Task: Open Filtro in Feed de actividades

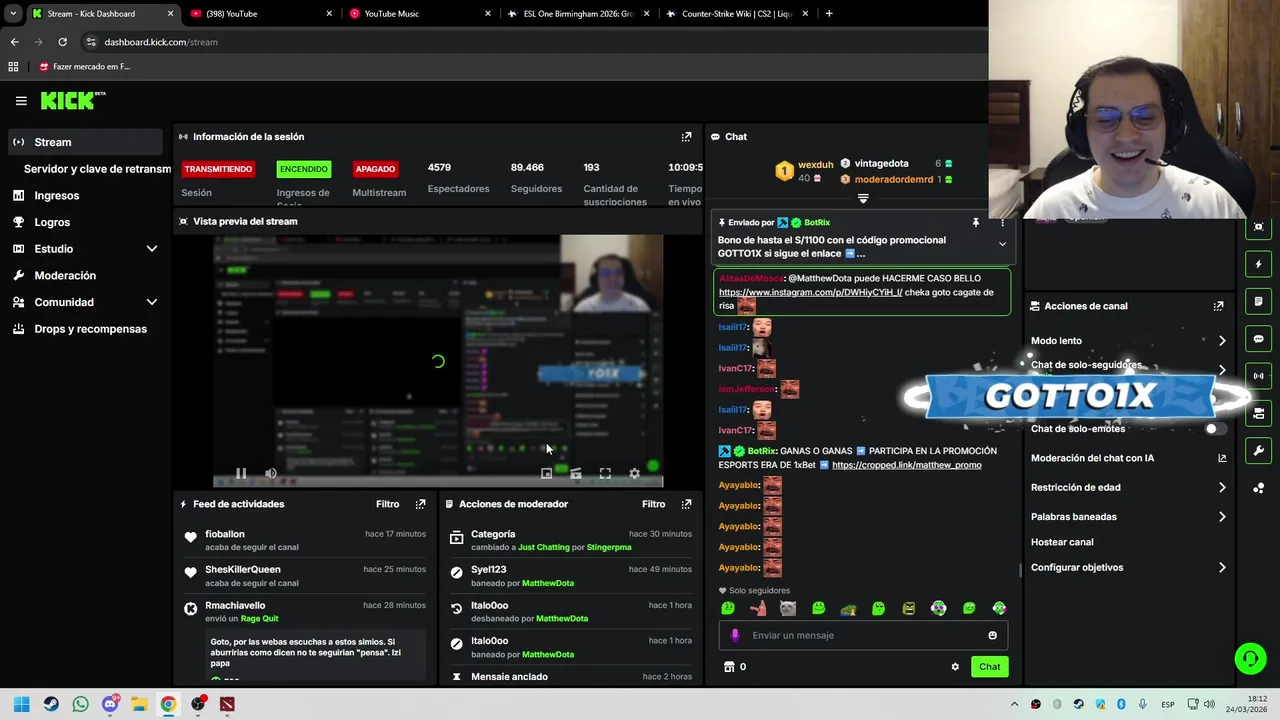Action: (x=387, y=504)
